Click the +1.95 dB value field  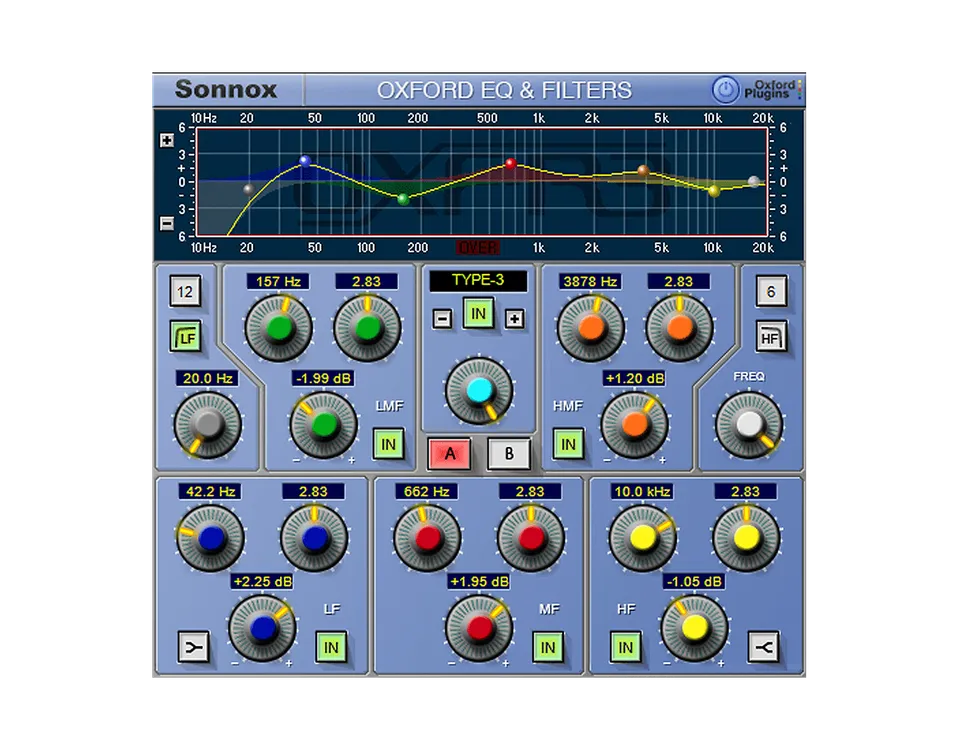click(479, 581)
